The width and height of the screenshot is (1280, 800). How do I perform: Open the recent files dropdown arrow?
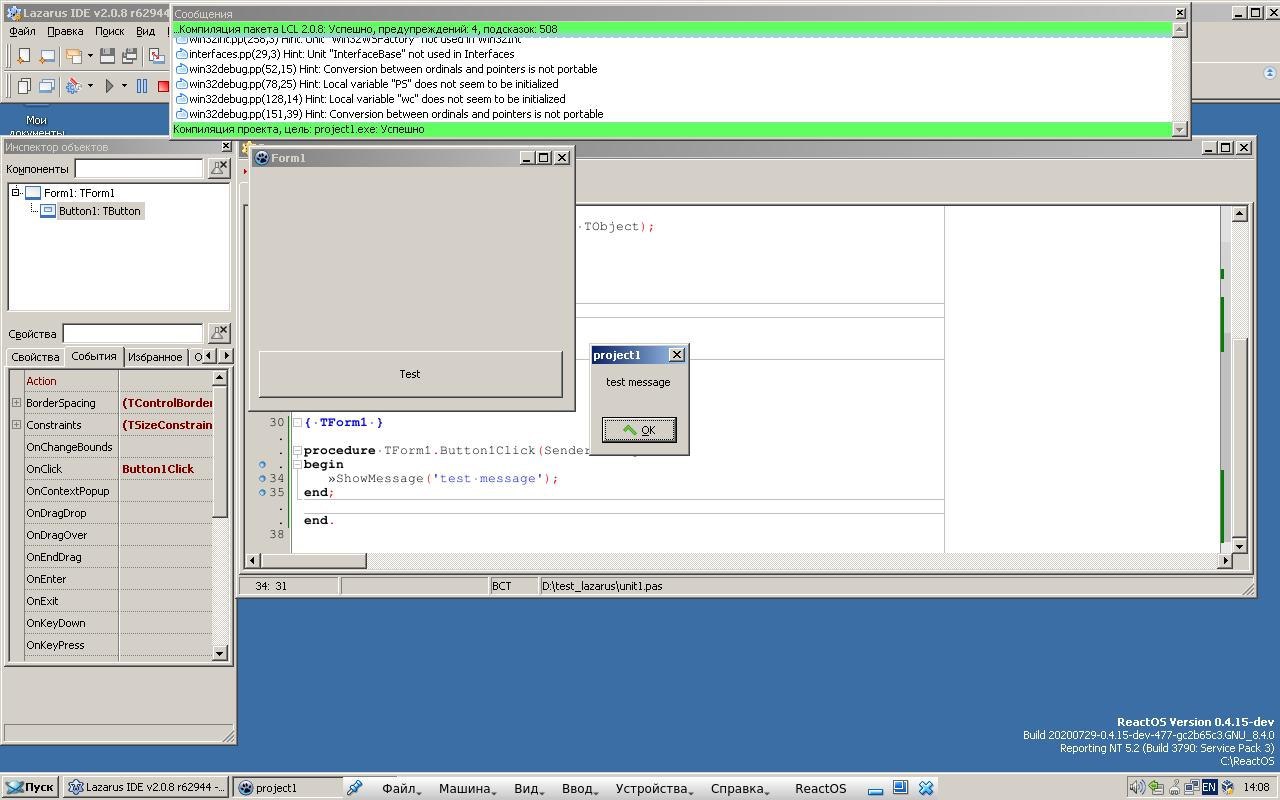[x=89, y=56]
